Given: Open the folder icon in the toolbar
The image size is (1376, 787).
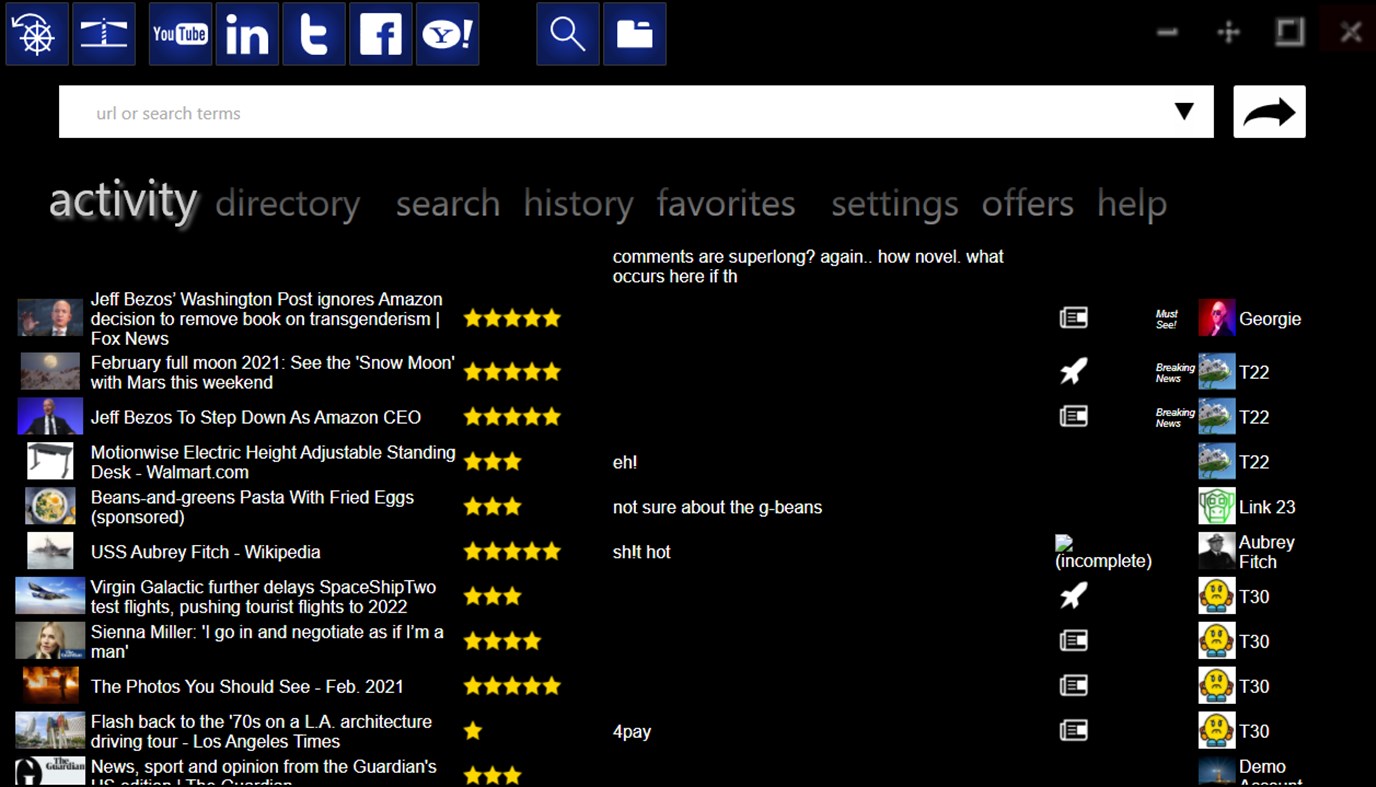Looking at the screenshot, I should coord(634,33).
